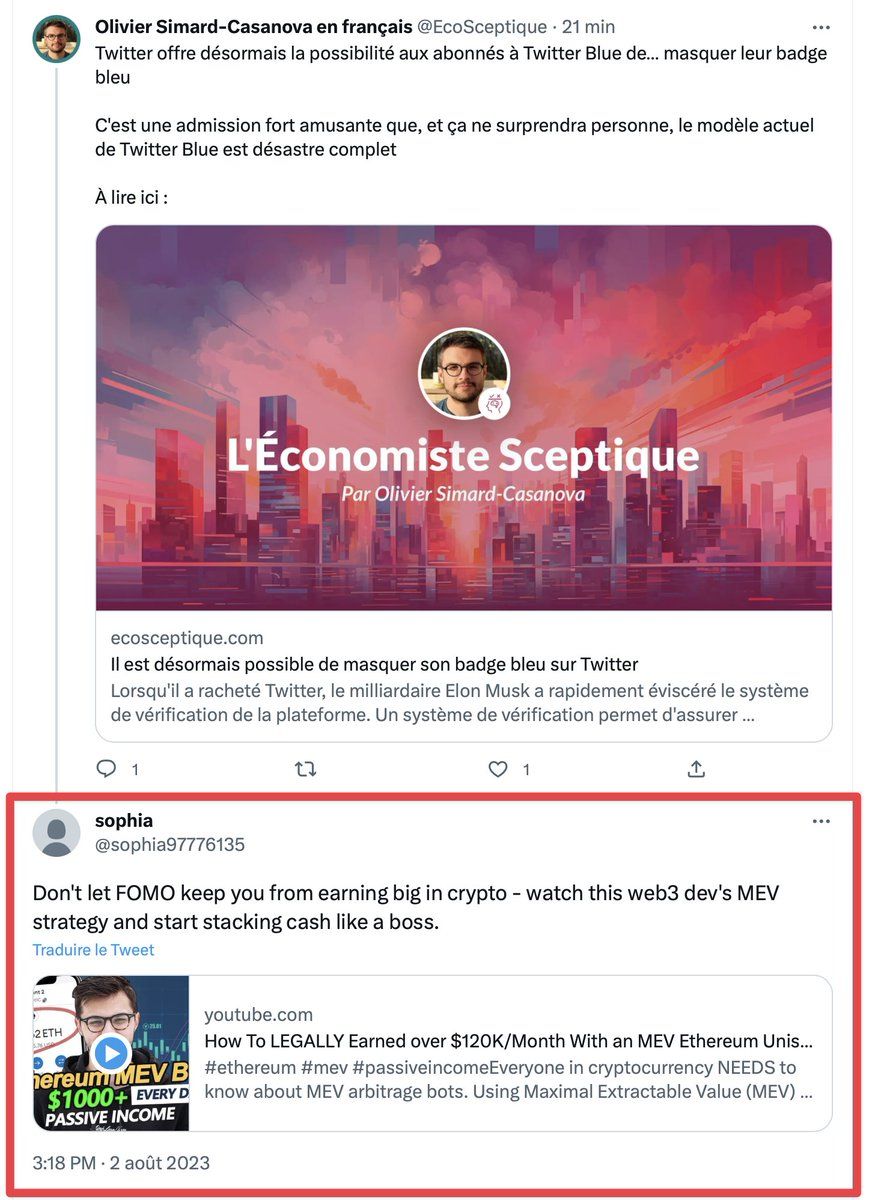The image size is (875, 1200).
Task: Click the tweet timestamp 3:18 PM 2 août 2023
Action: click(x=121, y=1163)
